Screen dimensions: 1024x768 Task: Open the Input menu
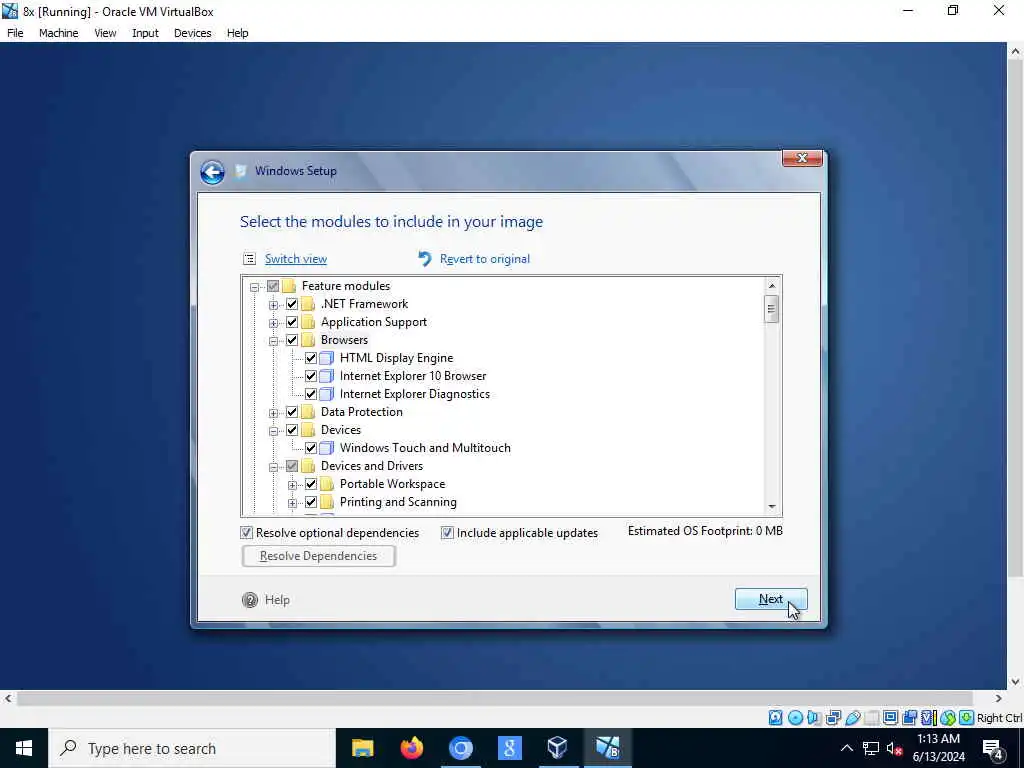pos(145,33)
